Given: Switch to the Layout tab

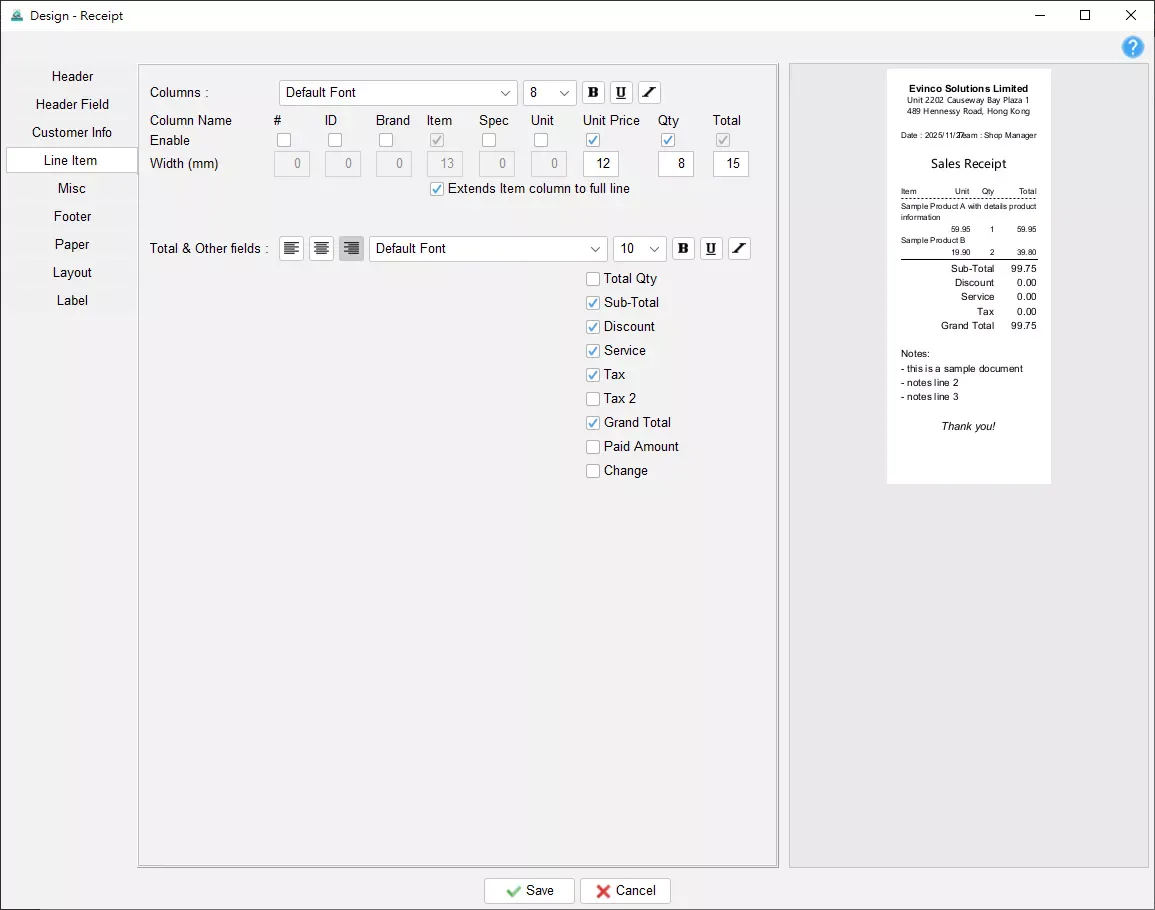Looking at the screenshot, I should pos(72,273).
